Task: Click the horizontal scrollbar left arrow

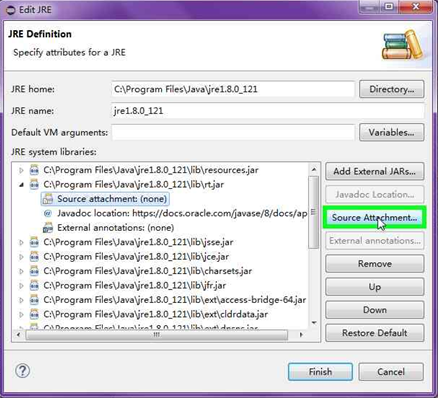Action: tap(18, 335)
